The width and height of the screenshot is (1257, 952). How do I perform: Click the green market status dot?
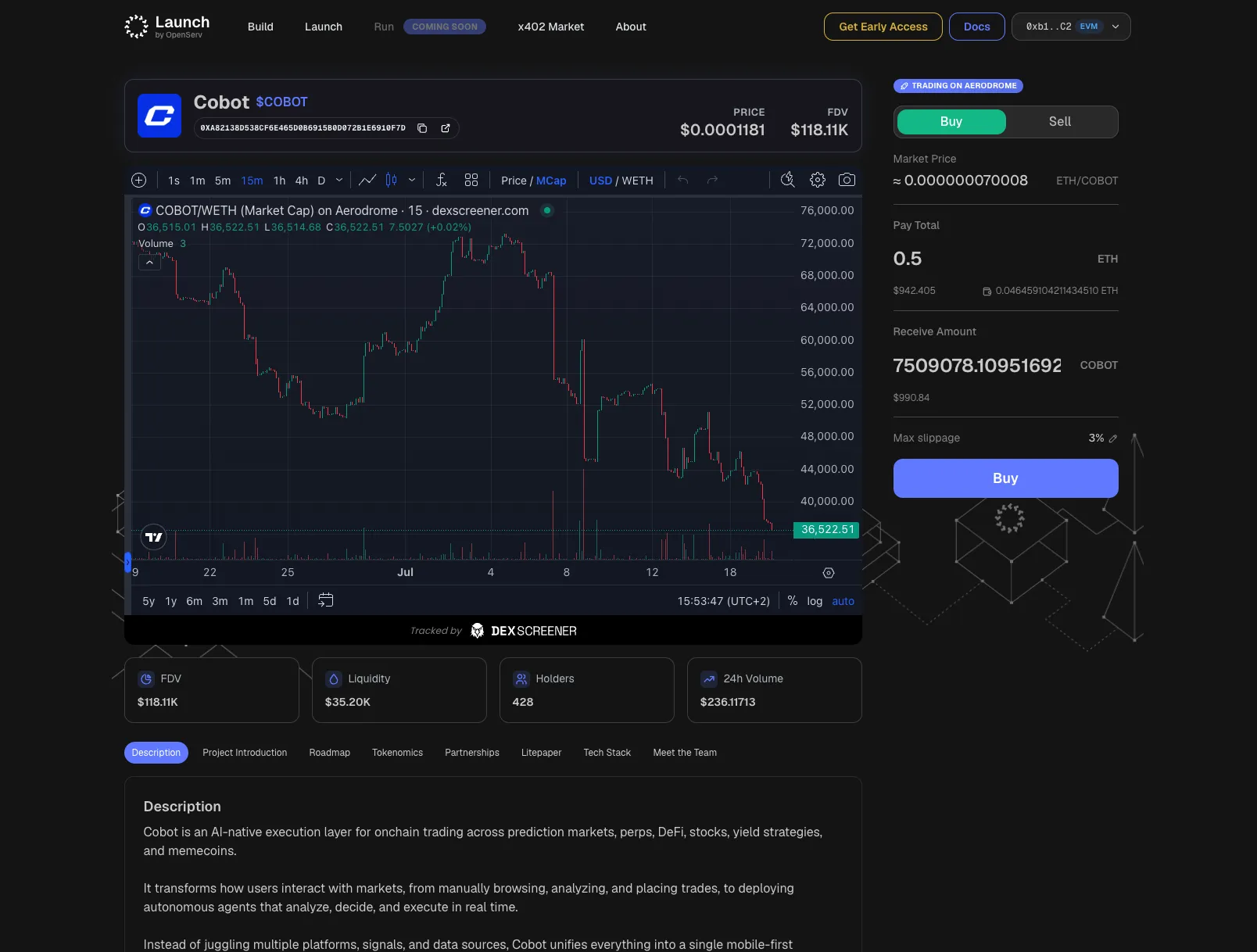click(547, 210)
